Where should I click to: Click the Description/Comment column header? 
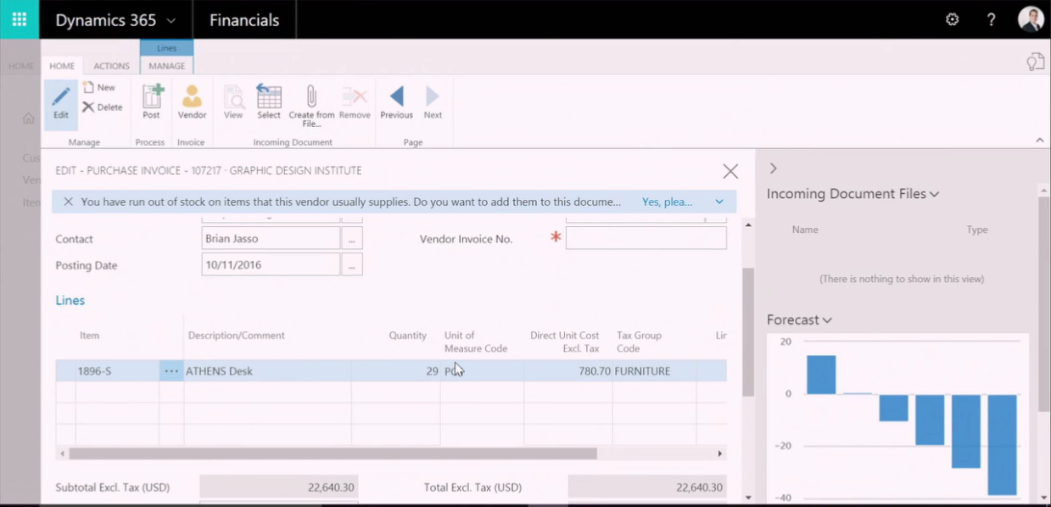coord(236,335)
